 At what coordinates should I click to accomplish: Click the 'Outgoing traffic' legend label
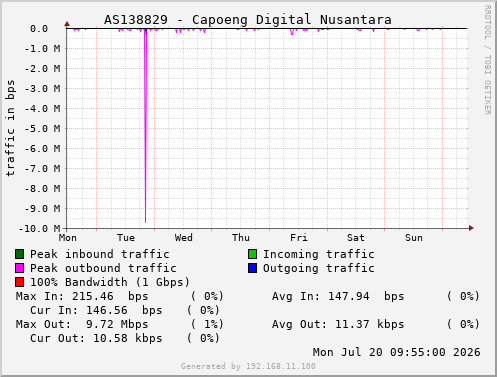pos(319,269)
